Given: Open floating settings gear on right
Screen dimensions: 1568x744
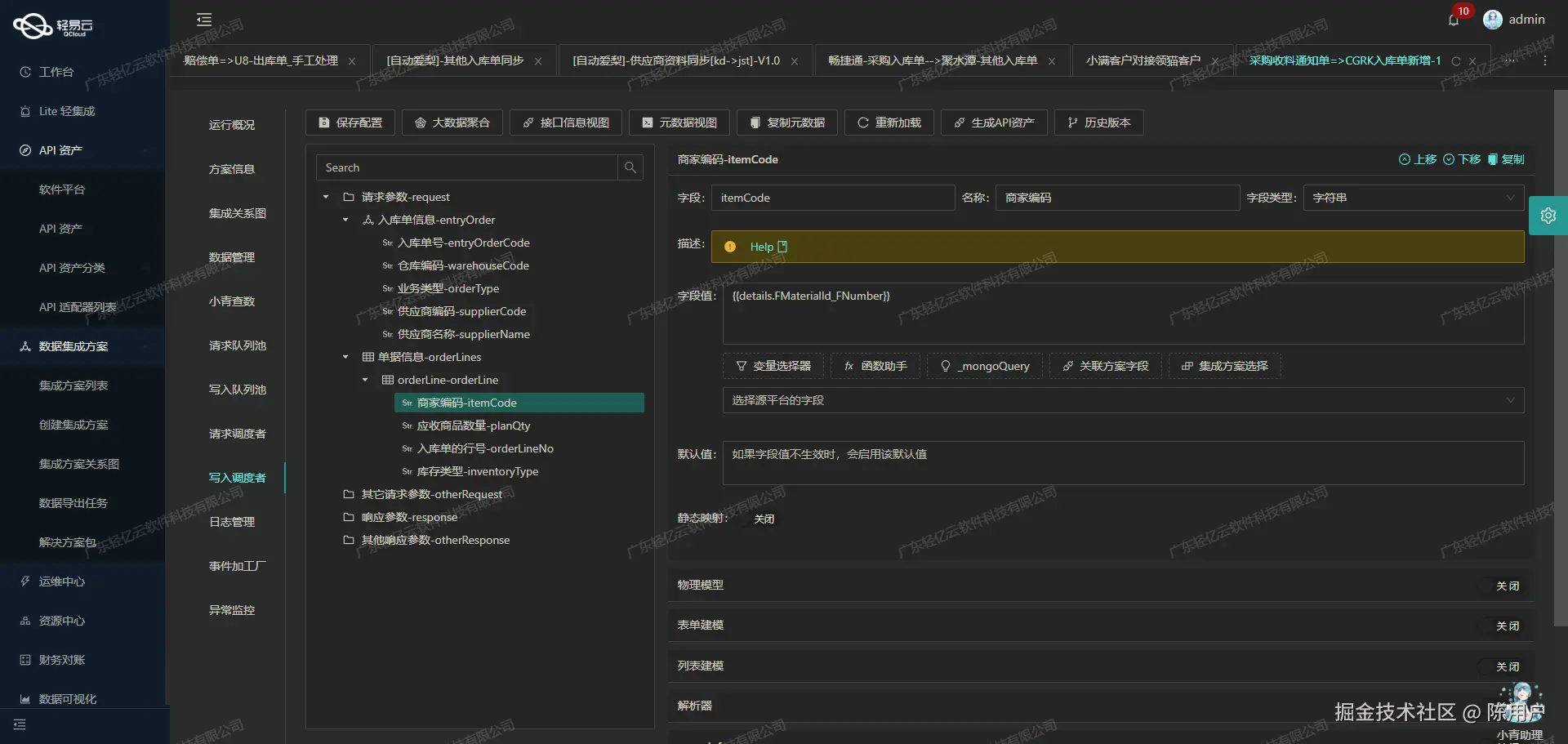Looking at the screenshot, I should coord(1548,216).
